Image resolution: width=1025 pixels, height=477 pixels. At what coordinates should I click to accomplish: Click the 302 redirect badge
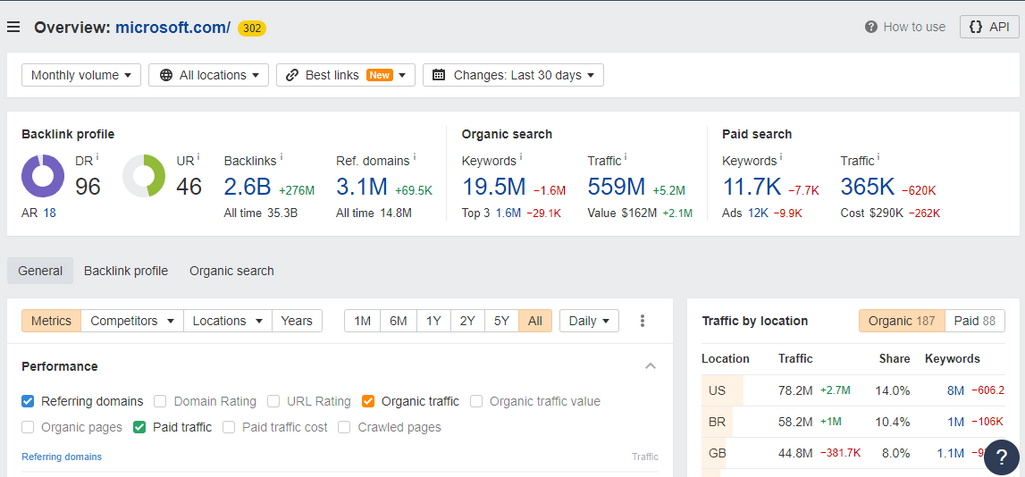pyautogui.click(x=252, y=28)
